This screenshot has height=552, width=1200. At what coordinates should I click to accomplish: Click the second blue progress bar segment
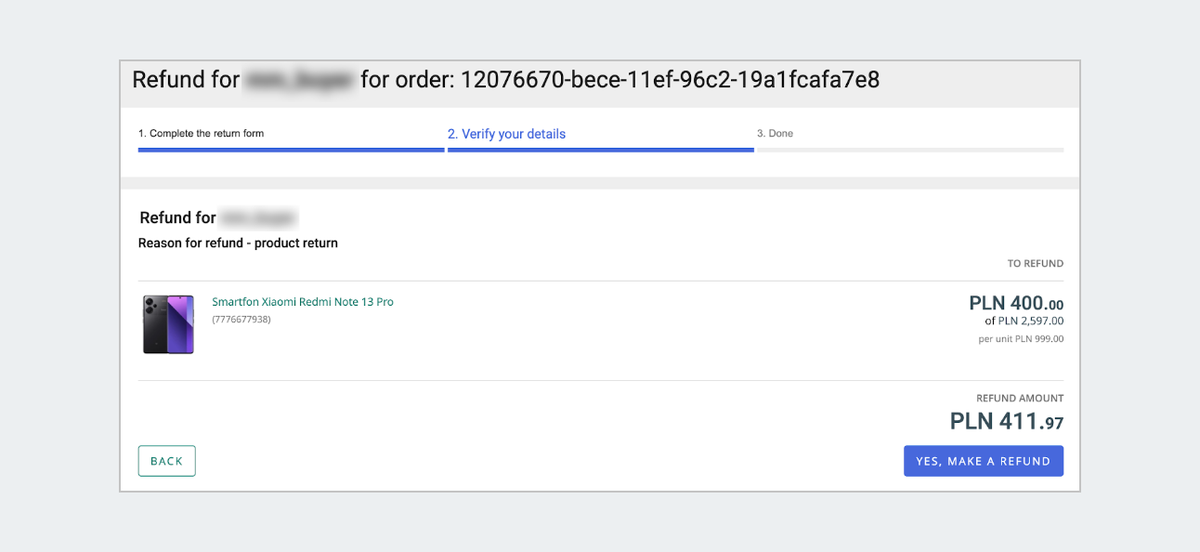click(x=600, y=150)
